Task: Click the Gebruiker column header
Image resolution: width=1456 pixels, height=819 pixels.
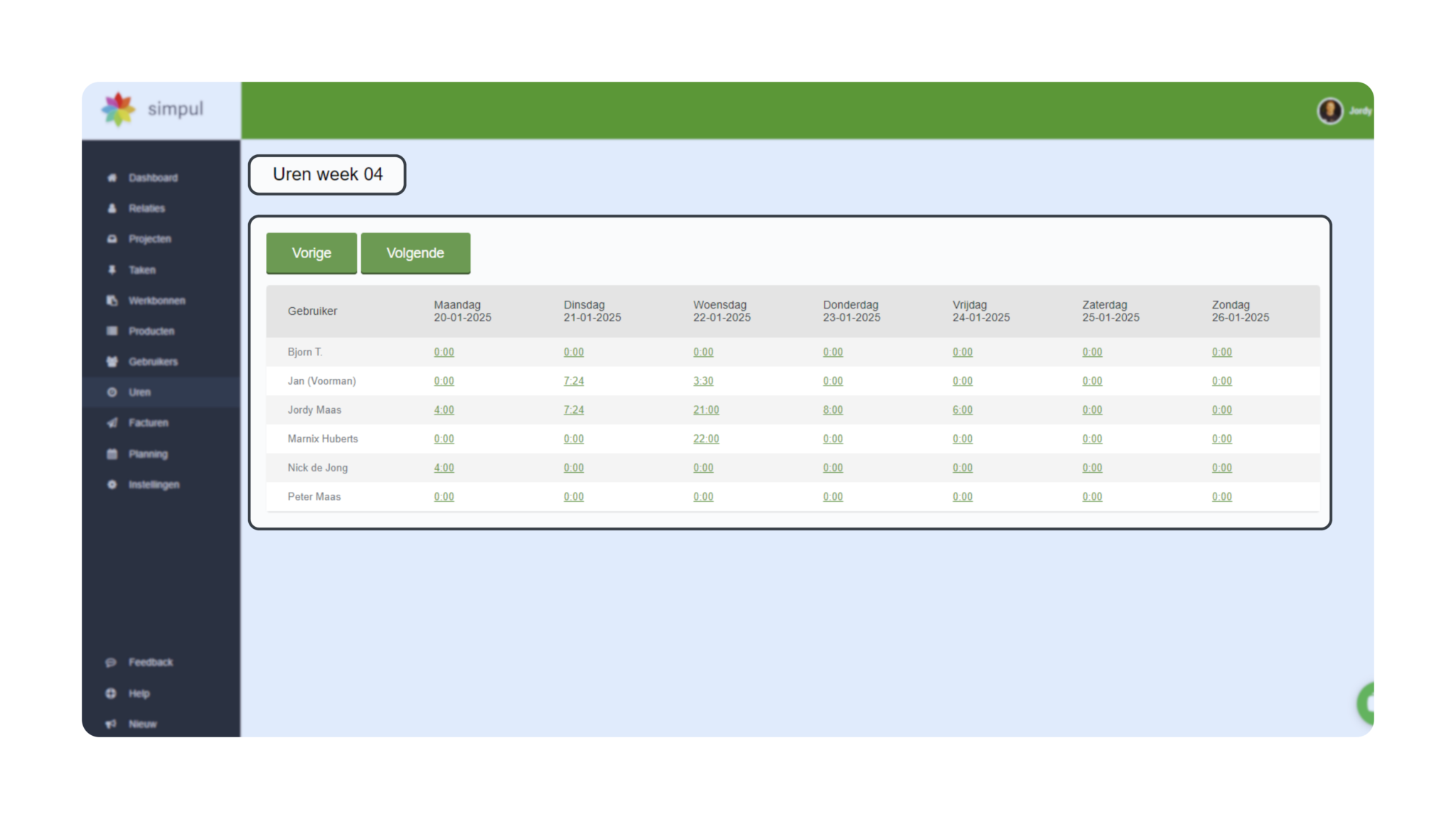Action: 312,311
